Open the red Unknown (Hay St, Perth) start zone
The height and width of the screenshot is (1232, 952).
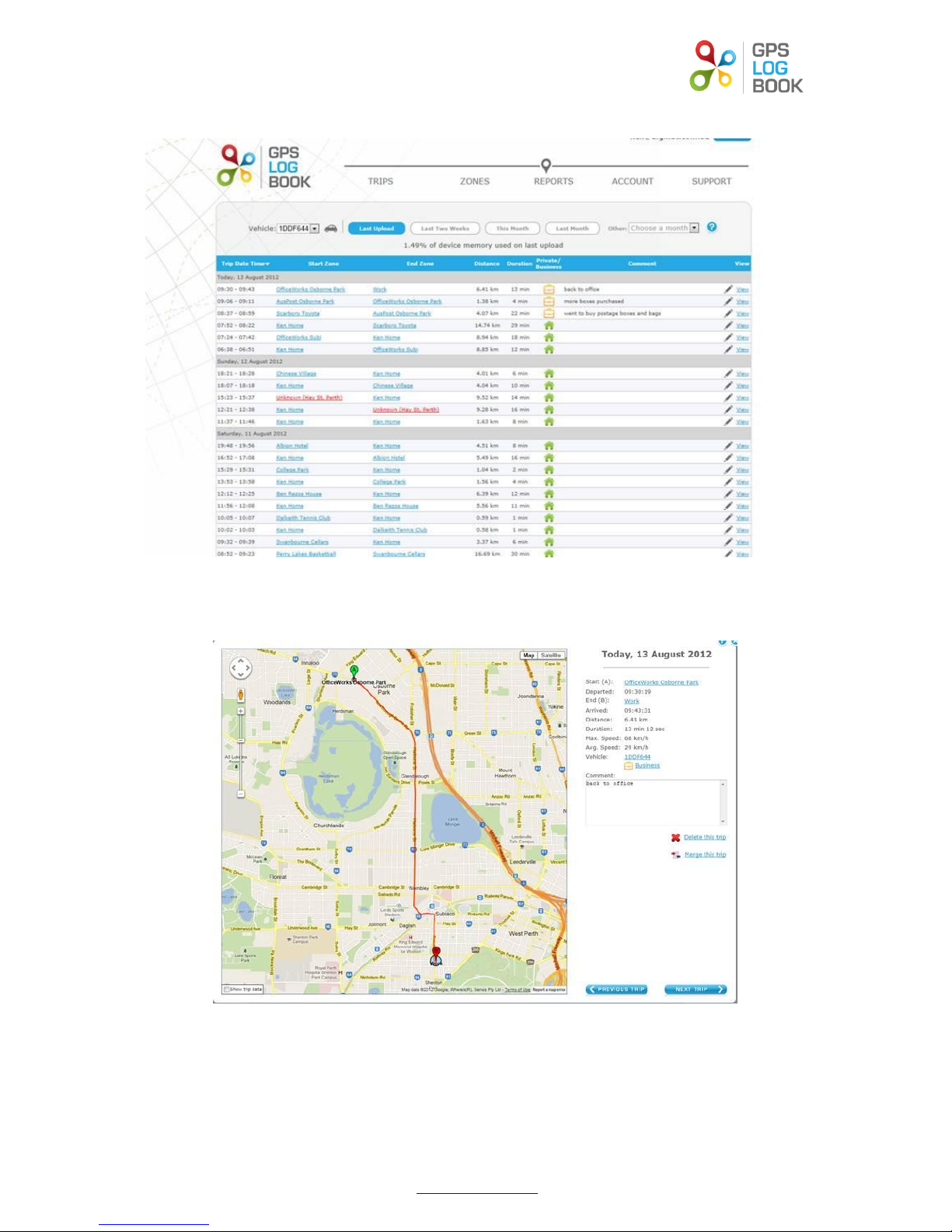[x=309, y=398]
